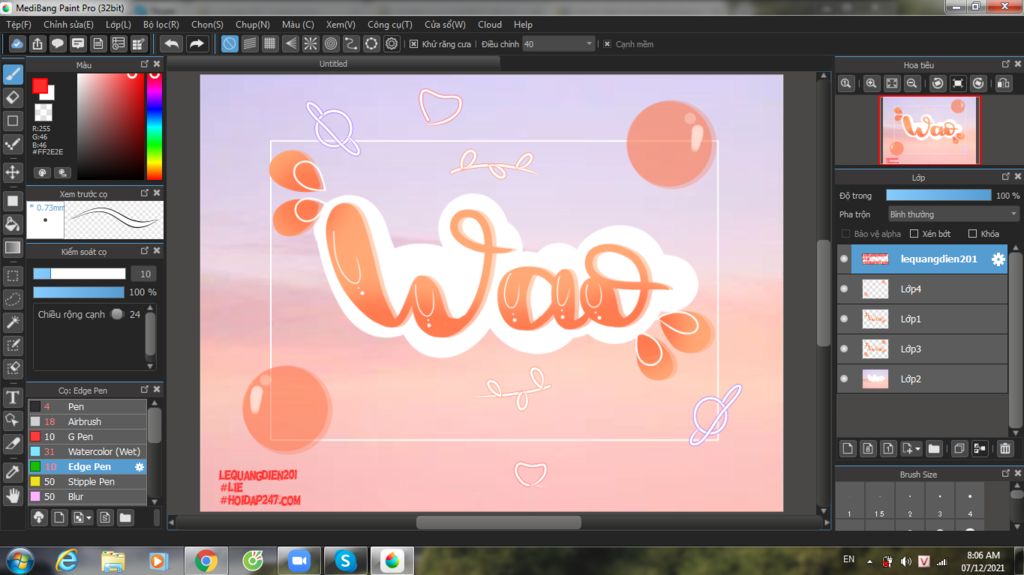Switch to the Untitled canvas tab
This screenshot has height=575, width=1024.
pos(333,64)
